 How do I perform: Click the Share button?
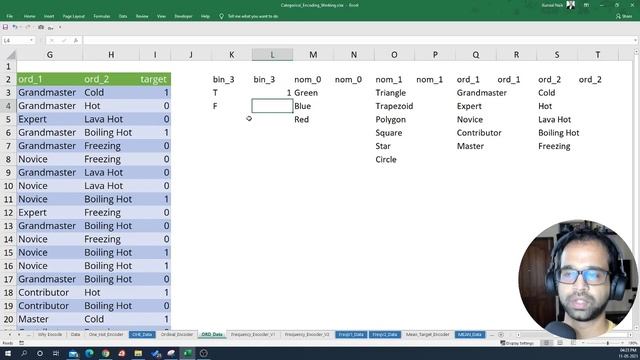tap(624, 16)
